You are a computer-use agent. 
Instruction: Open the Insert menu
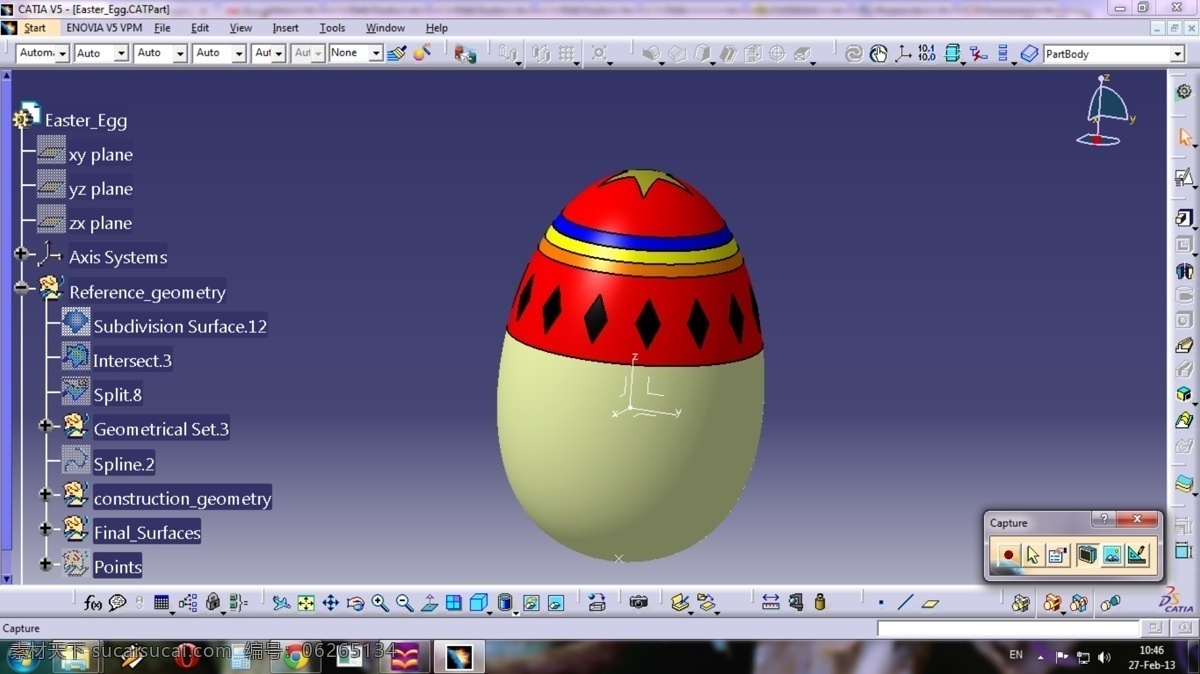tap(285, 28)
